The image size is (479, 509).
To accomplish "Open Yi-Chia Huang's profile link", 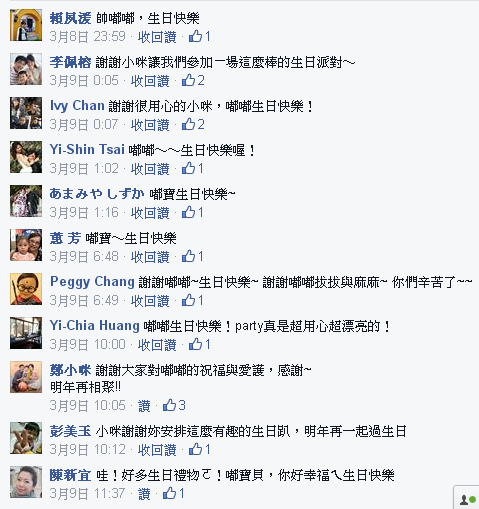I will pos(95,326).
